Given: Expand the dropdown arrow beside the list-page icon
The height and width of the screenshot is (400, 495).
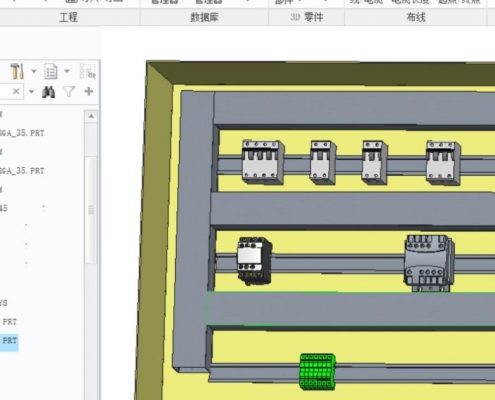Looking at the screenshot, I should 67,71.
